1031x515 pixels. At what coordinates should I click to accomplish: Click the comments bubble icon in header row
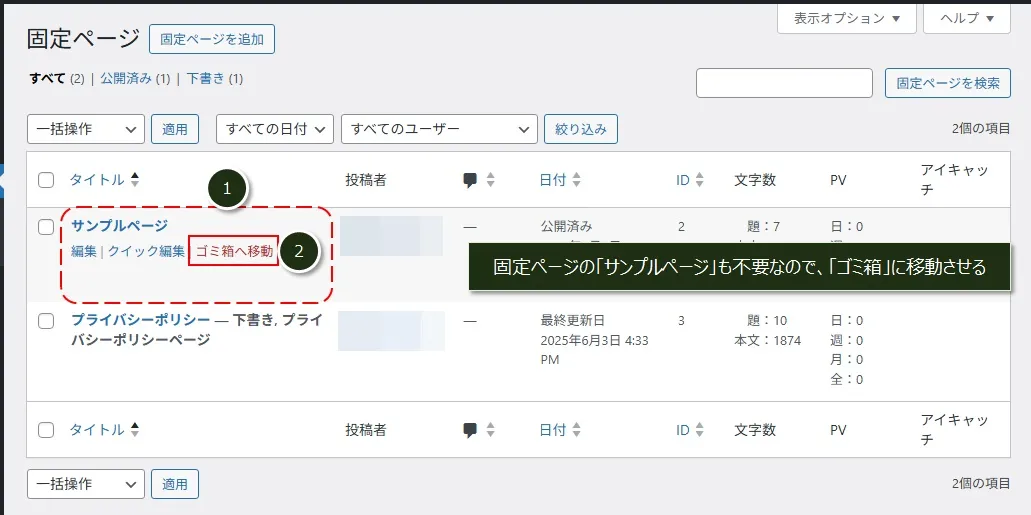tap(470, 180)
